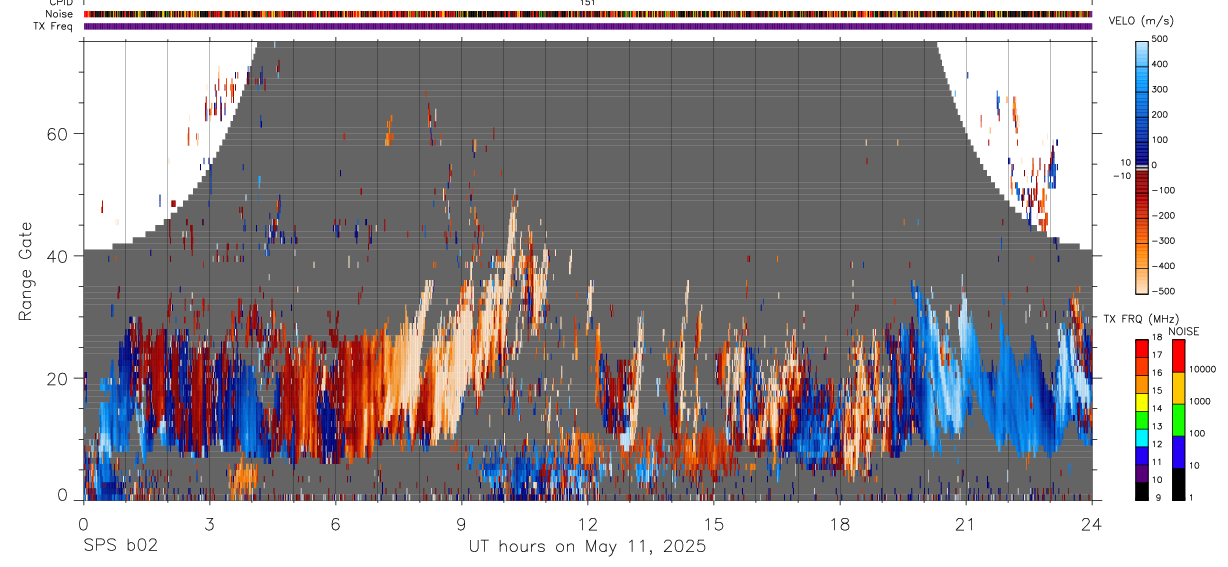Click hour tick label 18 on time axis
This screenshot has height=567, width=1228.
coord(839,524)
